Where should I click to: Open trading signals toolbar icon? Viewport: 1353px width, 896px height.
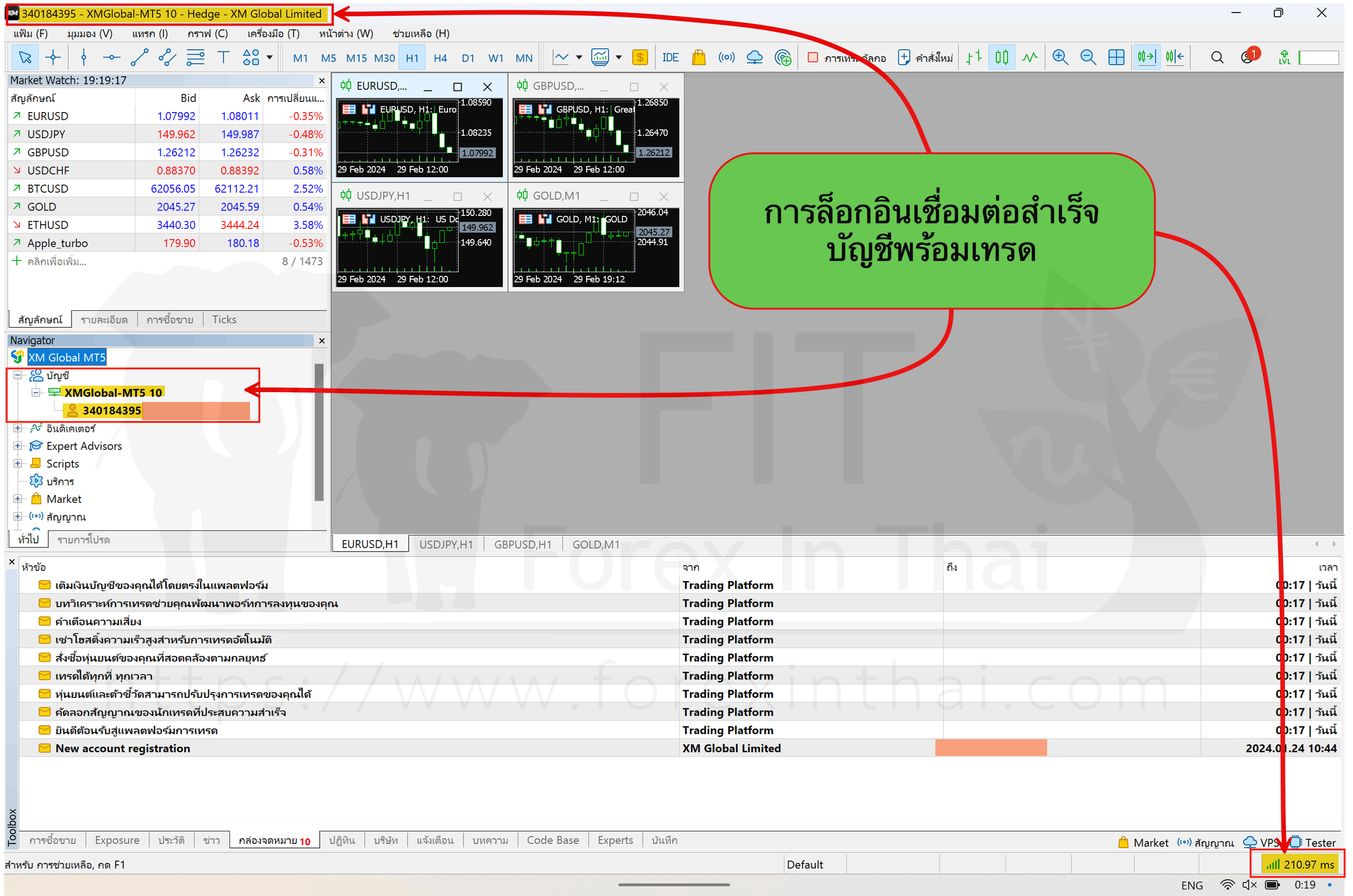click(x=727, y=57)
